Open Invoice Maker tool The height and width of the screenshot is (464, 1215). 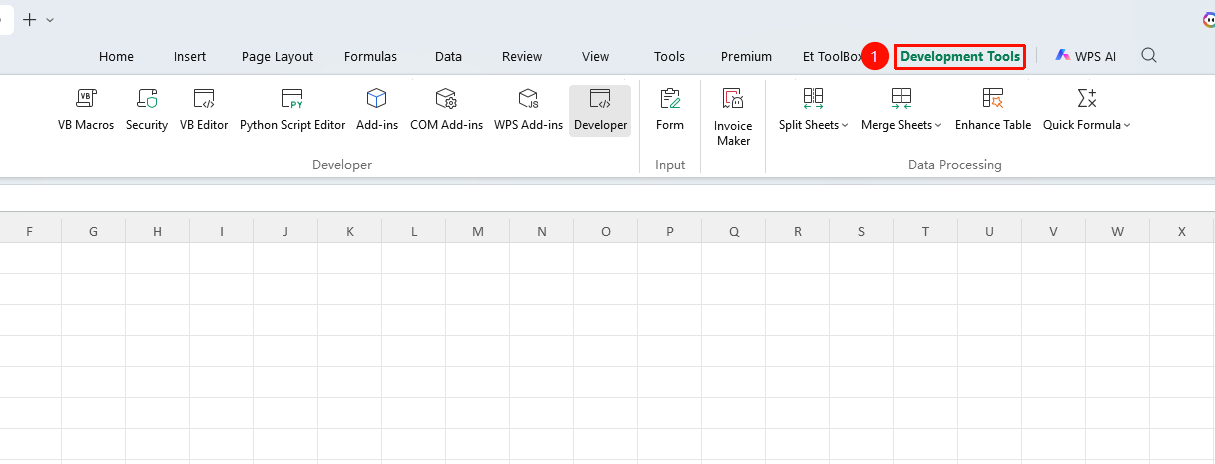pos(733,117)
